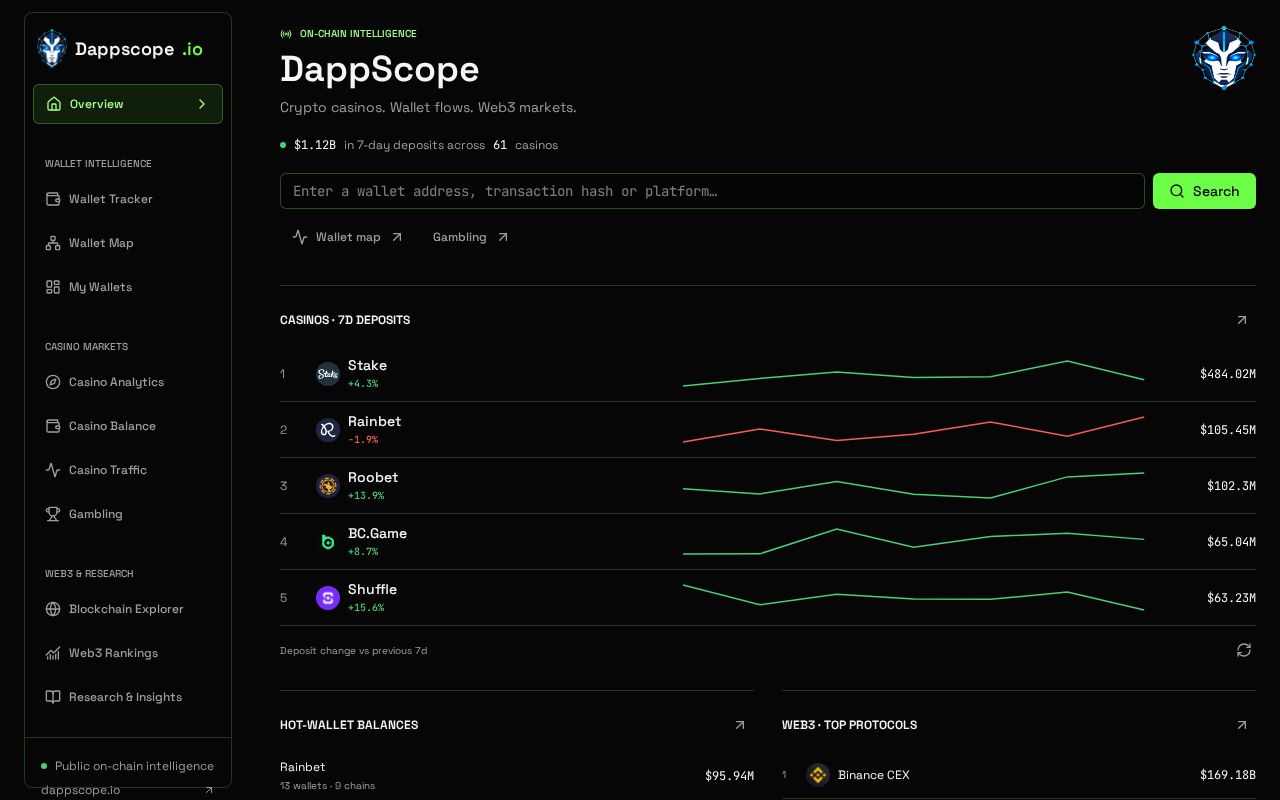Screen dimensions: 1280x800
Task: Open Casino Traffic in sidebar
Action: [128, 470]
